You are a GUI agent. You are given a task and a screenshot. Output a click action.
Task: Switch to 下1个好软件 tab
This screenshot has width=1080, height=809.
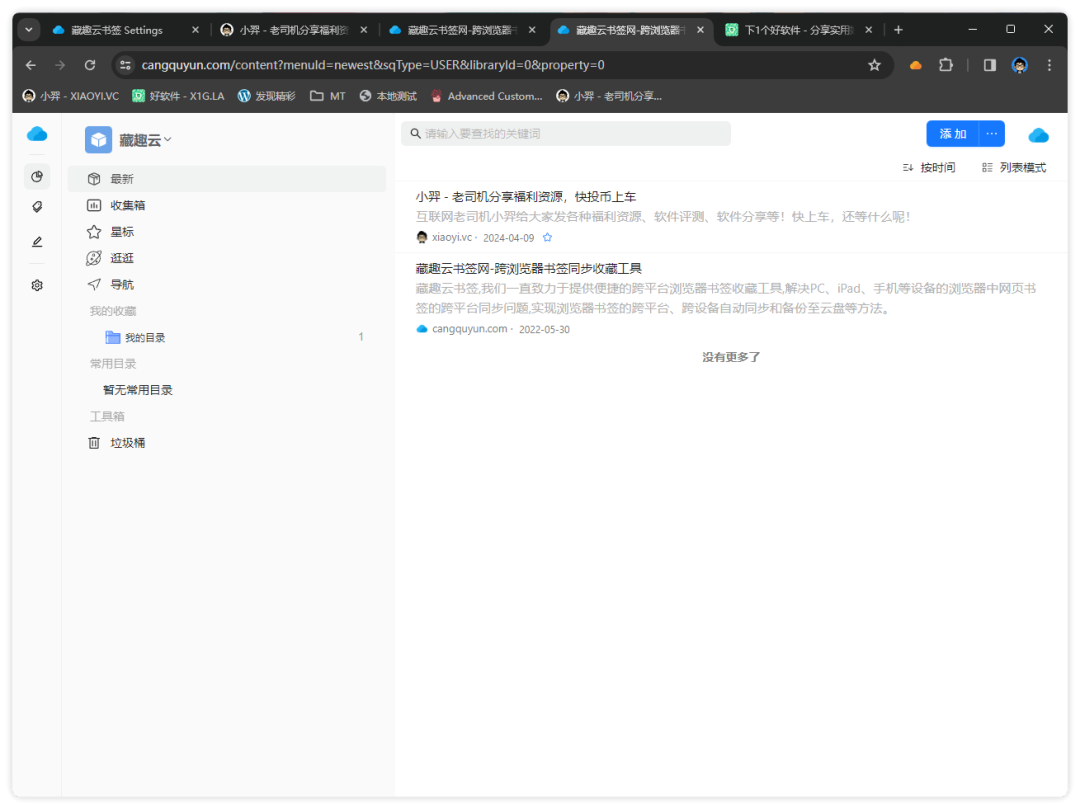[x=799, y=30]
